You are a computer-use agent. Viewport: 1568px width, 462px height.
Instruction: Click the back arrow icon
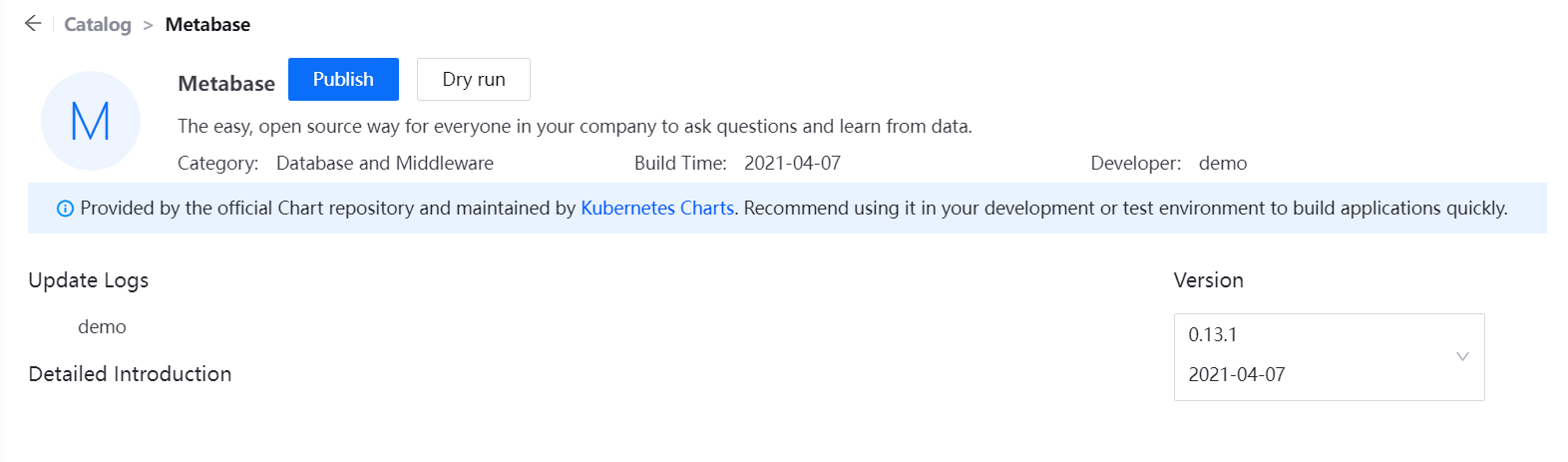click(x=33, y=24)
